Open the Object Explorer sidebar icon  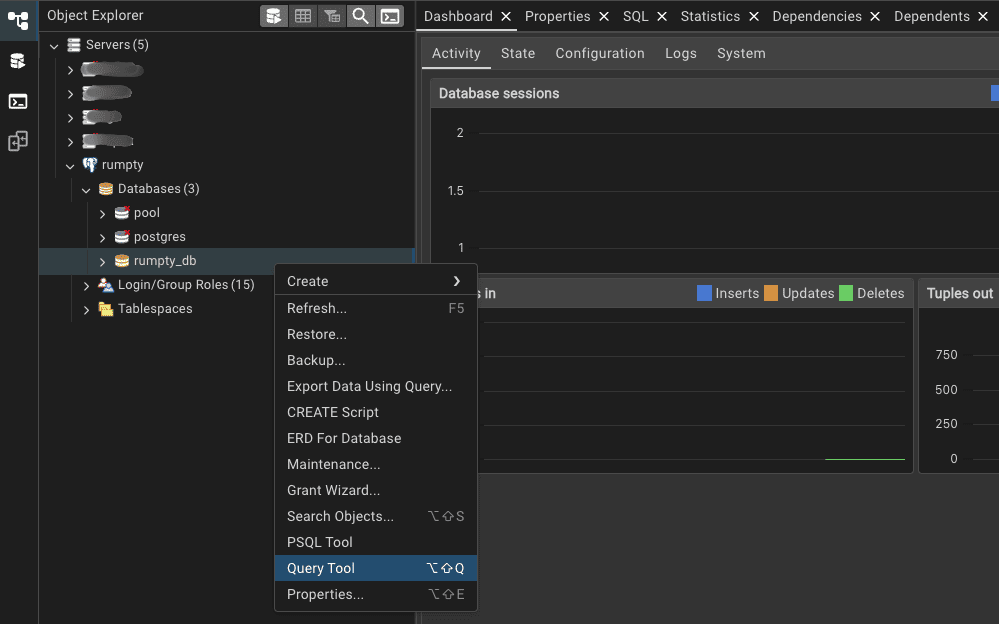(x=18, y=20)
